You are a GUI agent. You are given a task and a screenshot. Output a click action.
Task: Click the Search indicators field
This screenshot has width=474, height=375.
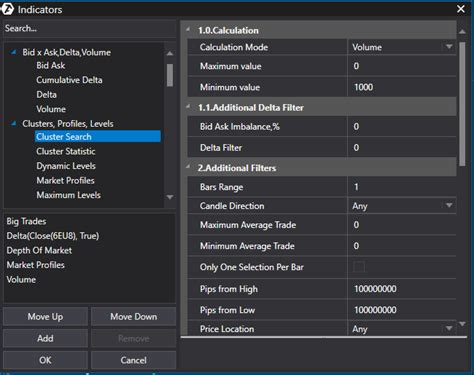point(89,28)
